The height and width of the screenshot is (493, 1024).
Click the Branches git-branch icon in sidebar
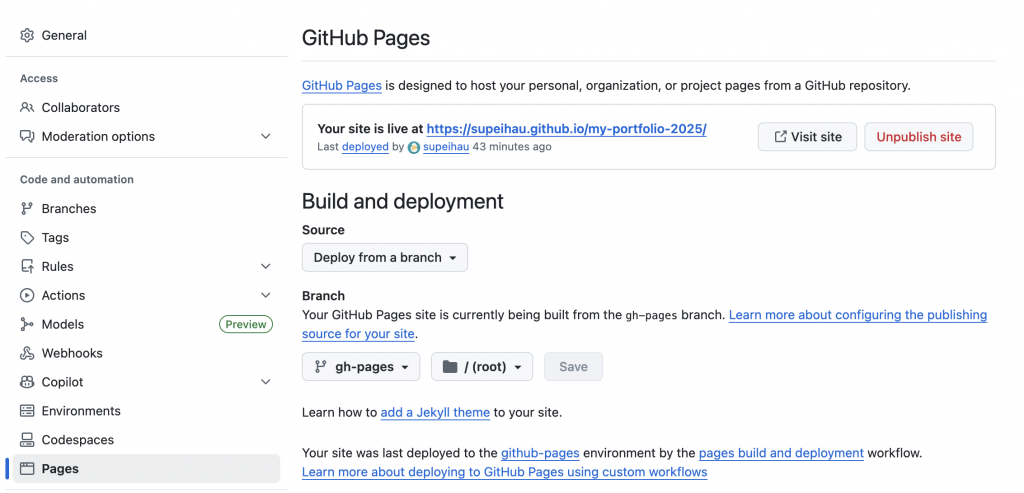coord(27,209)
